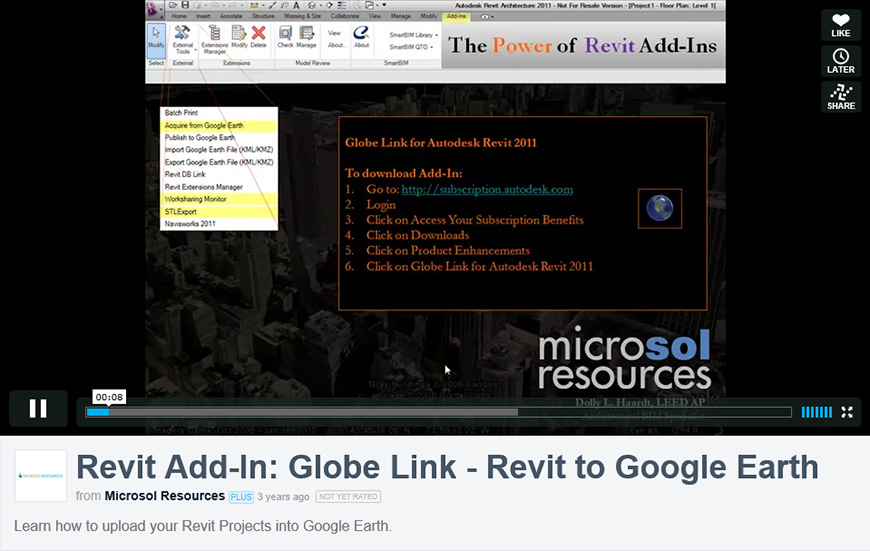This screenshot has height=551, width=870.
Task: Select the highlighted Add-Ins tab
Action: click(x=456, y=16)
